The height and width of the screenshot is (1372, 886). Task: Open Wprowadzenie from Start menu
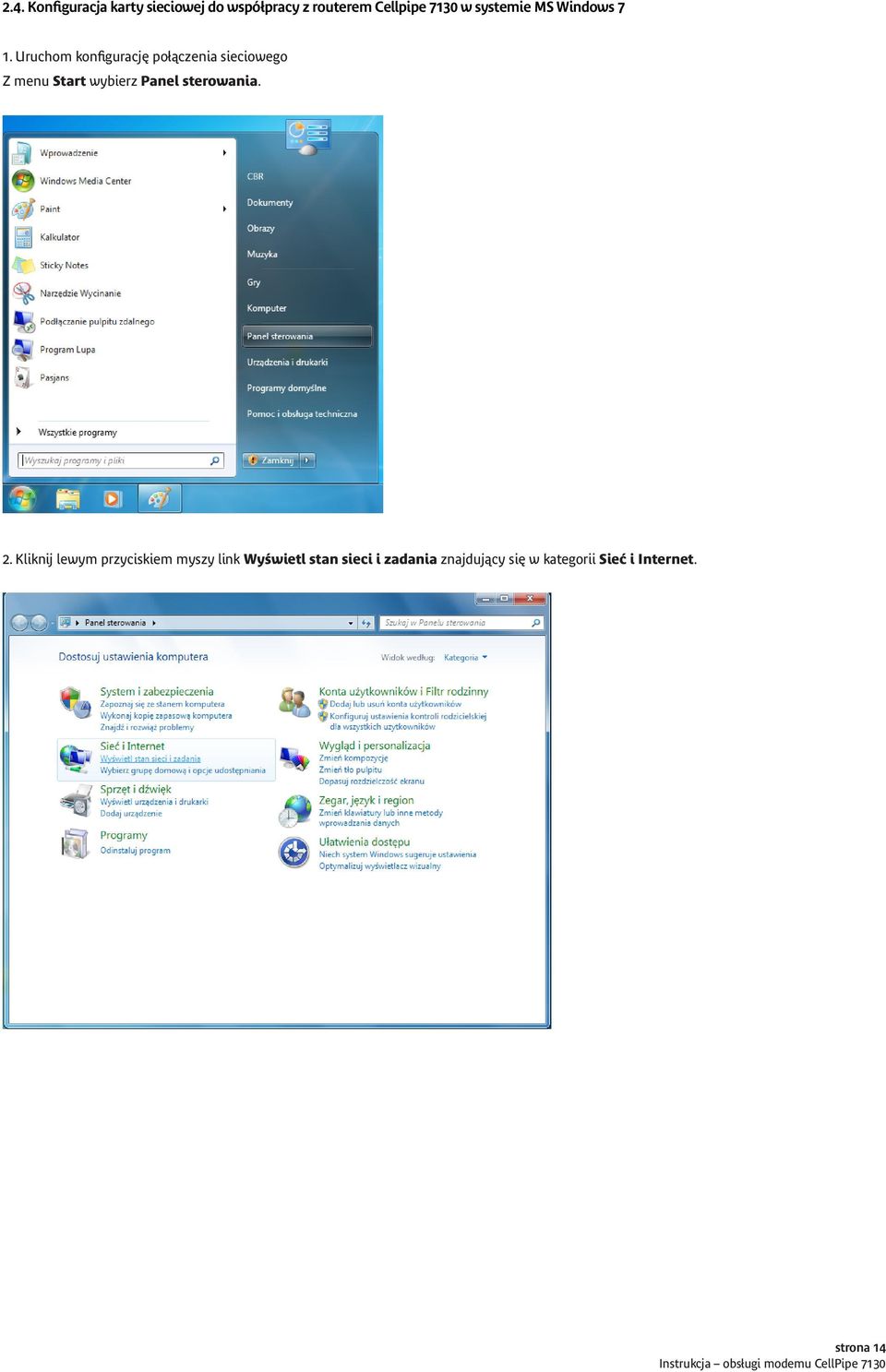68,153
